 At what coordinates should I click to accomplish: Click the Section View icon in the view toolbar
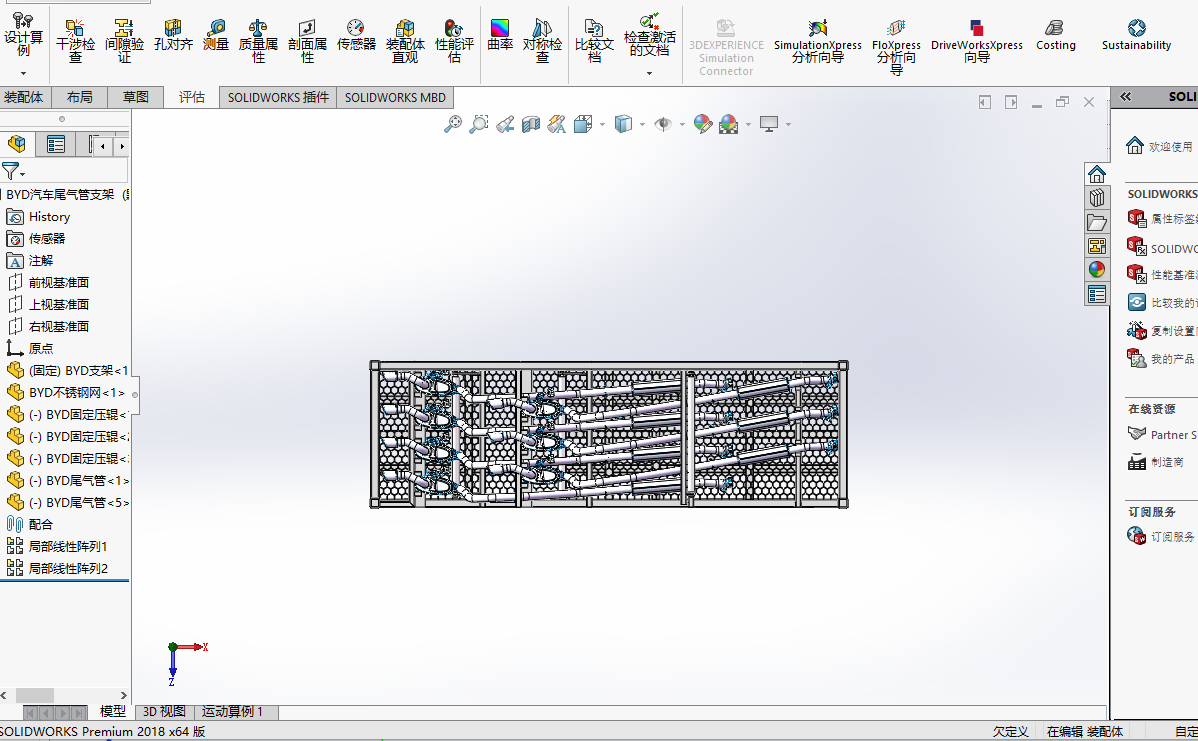click(x=531, y=124)
